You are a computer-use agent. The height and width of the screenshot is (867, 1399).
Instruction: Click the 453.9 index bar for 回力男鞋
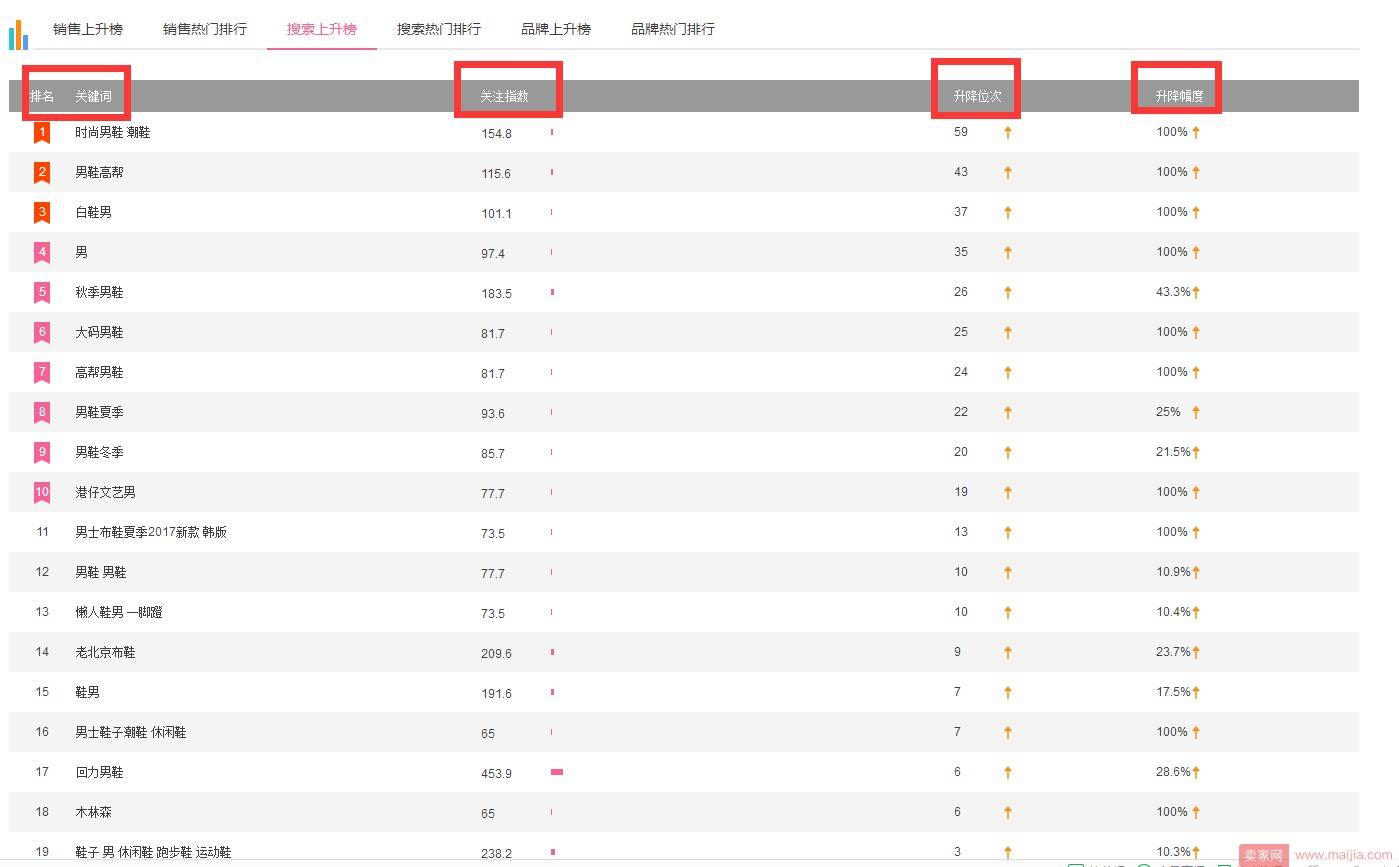(x=557, y=772)
